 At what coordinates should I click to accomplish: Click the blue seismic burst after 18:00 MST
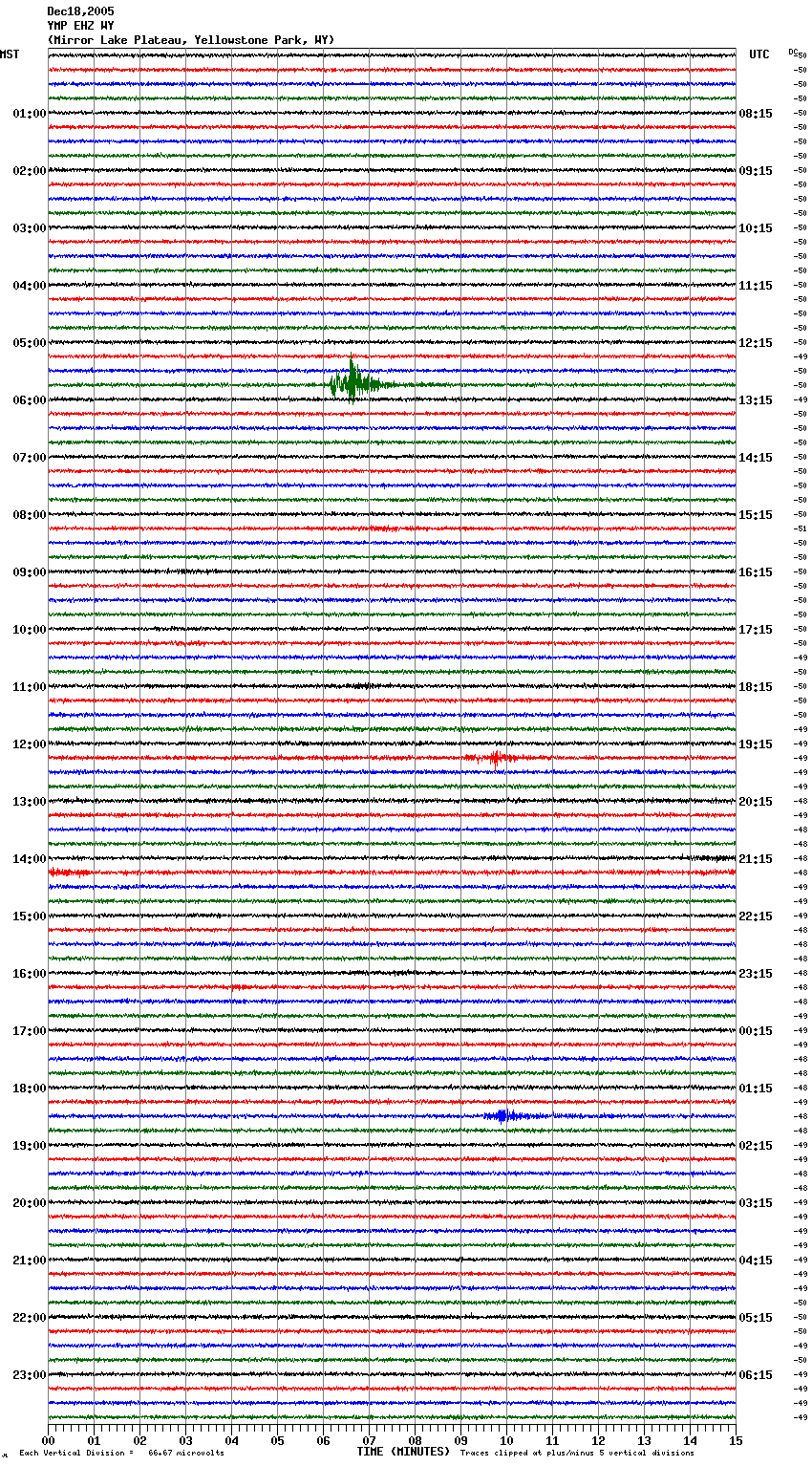pos(504,1116)
